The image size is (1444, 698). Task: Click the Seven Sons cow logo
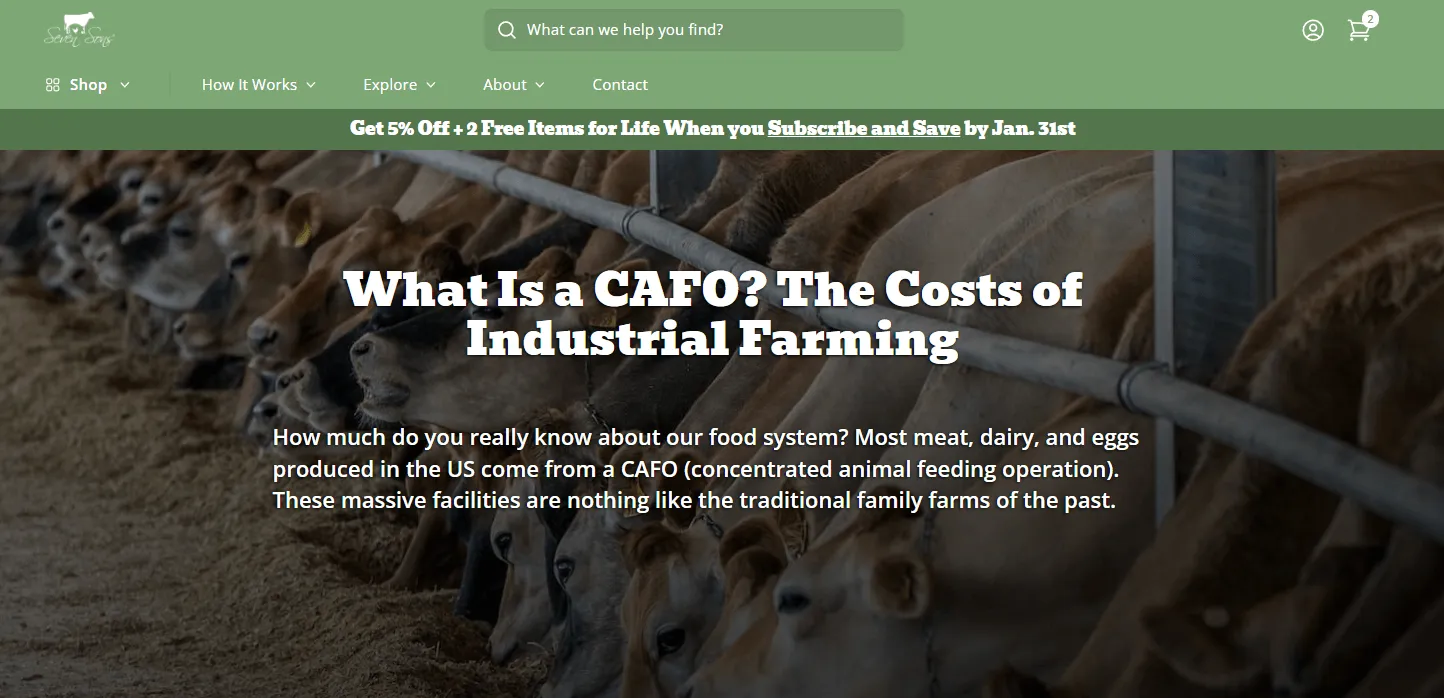point(79,29)
